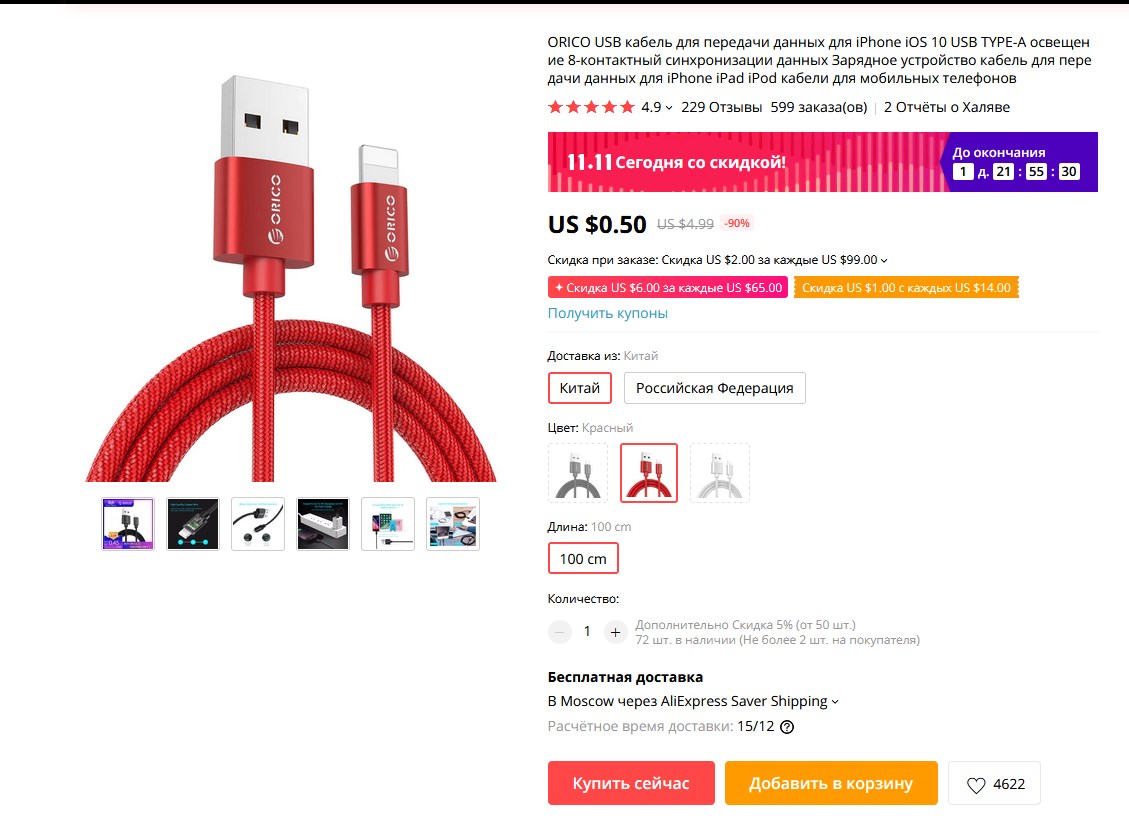Open the thumbnail showing the power strip

tap(323, 524)
